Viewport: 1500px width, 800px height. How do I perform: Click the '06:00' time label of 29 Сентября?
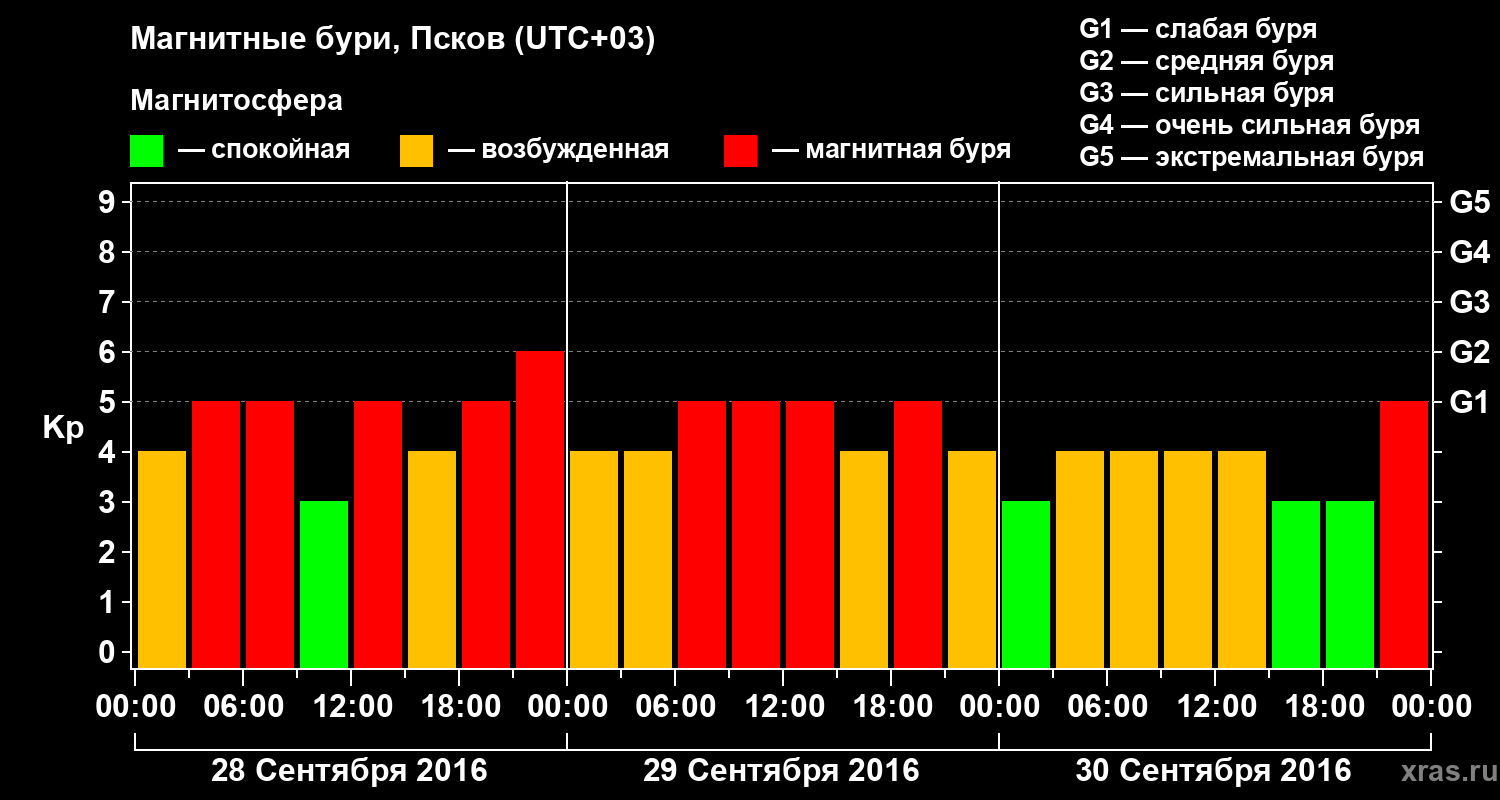click(675, 706)
